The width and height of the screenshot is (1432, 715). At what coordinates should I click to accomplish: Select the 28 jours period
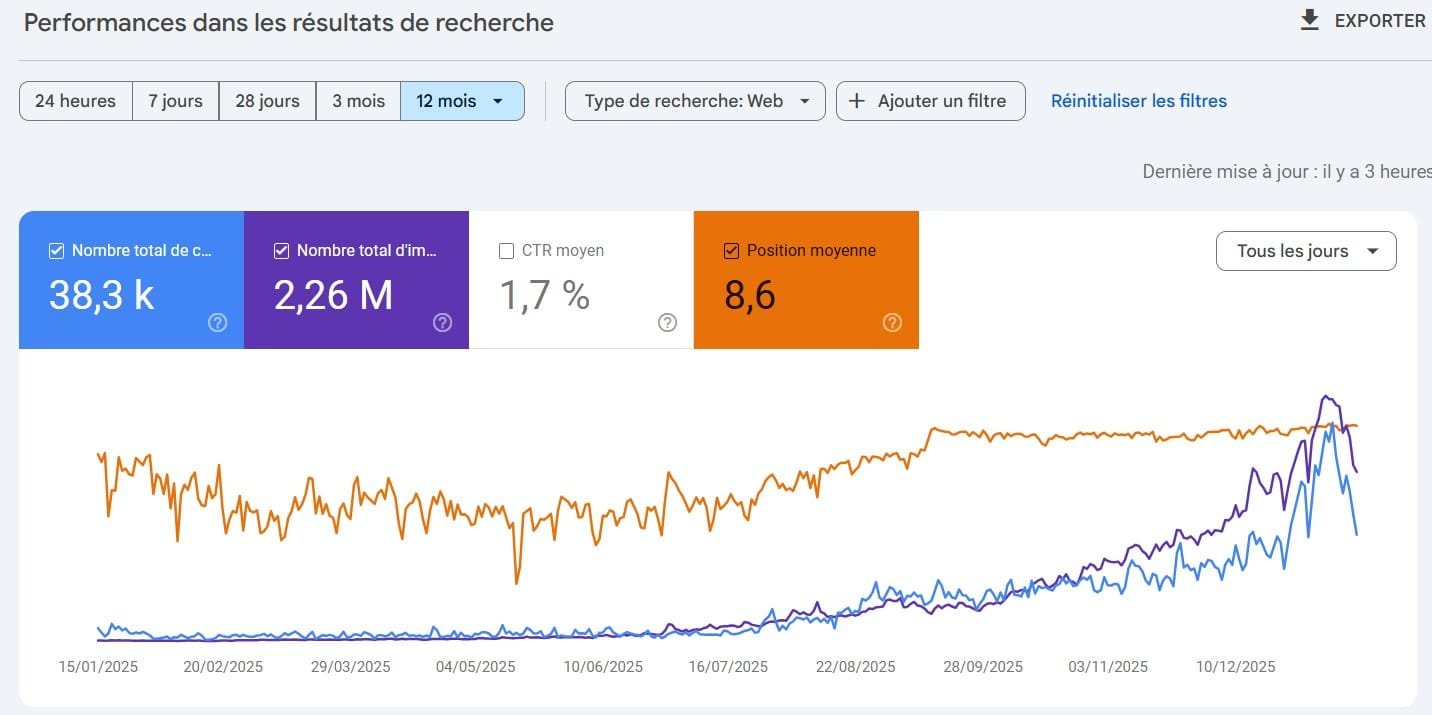pyautogui.click(x=266, y=100)
